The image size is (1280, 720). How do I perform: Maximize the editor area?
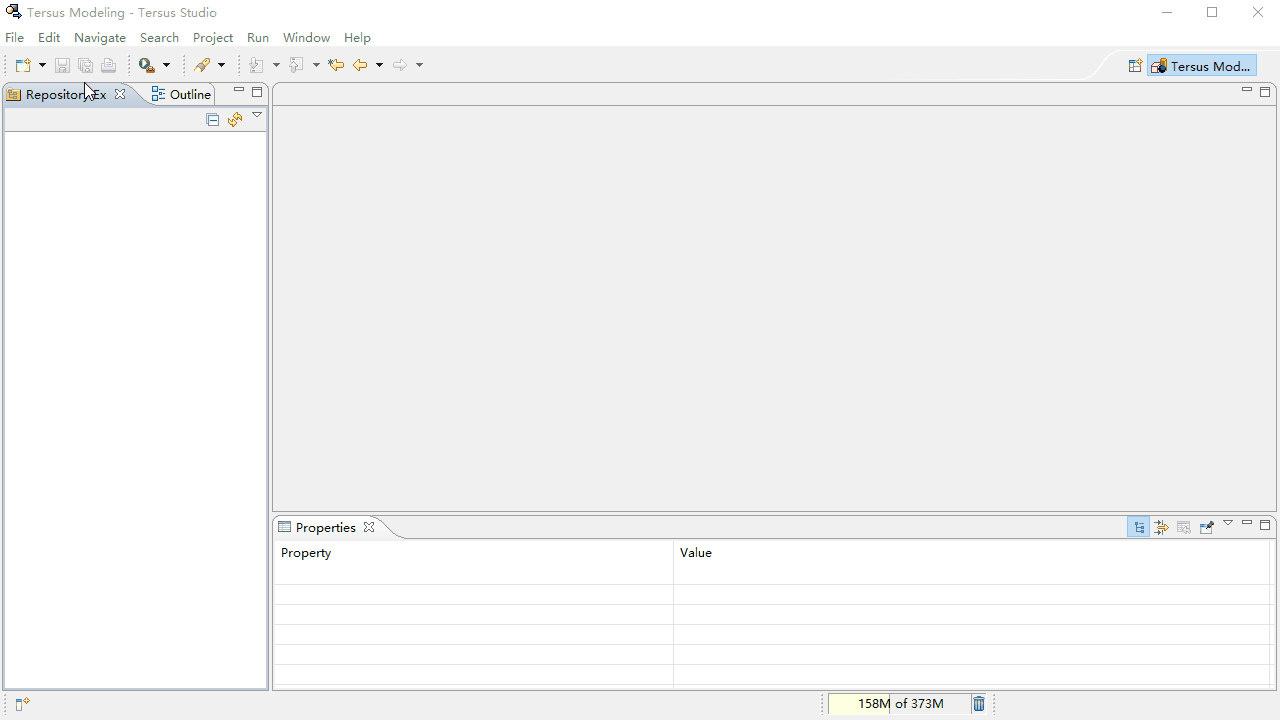[x=1265, y=92]
